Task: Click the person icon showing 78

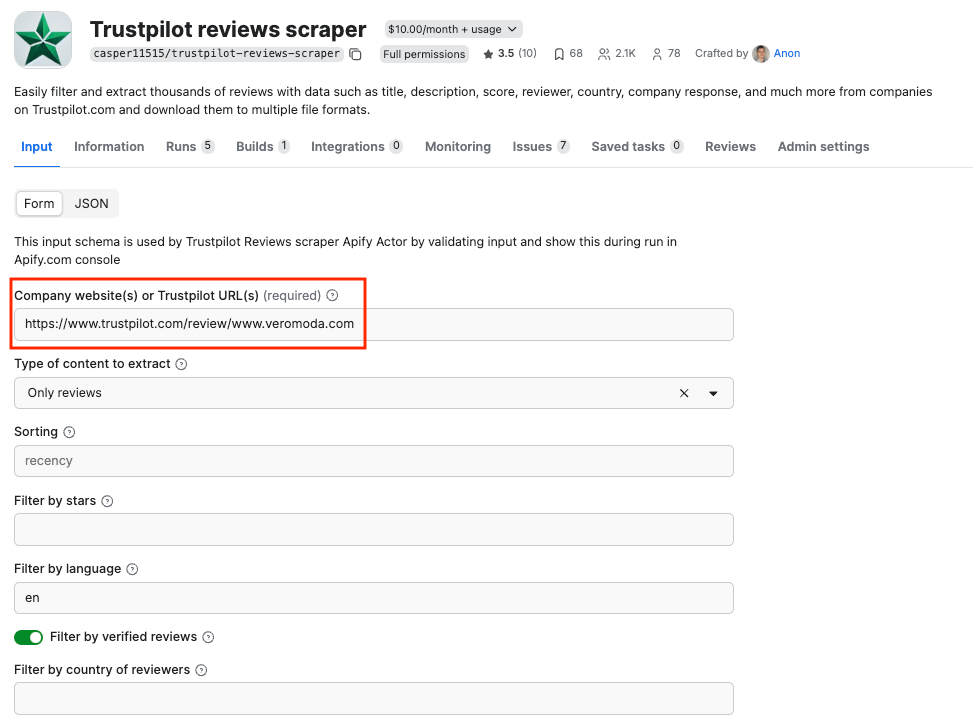Action: 658,53
